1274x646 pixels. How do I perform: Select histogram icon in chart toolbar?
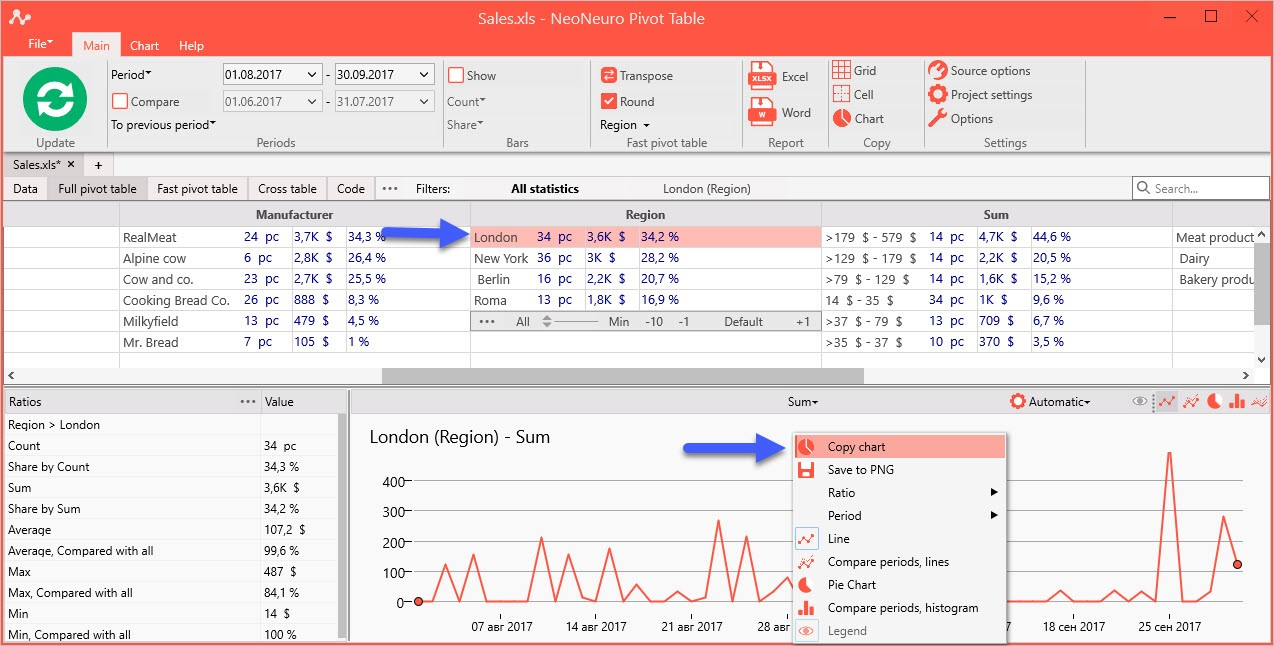(x=1237, y=401)
